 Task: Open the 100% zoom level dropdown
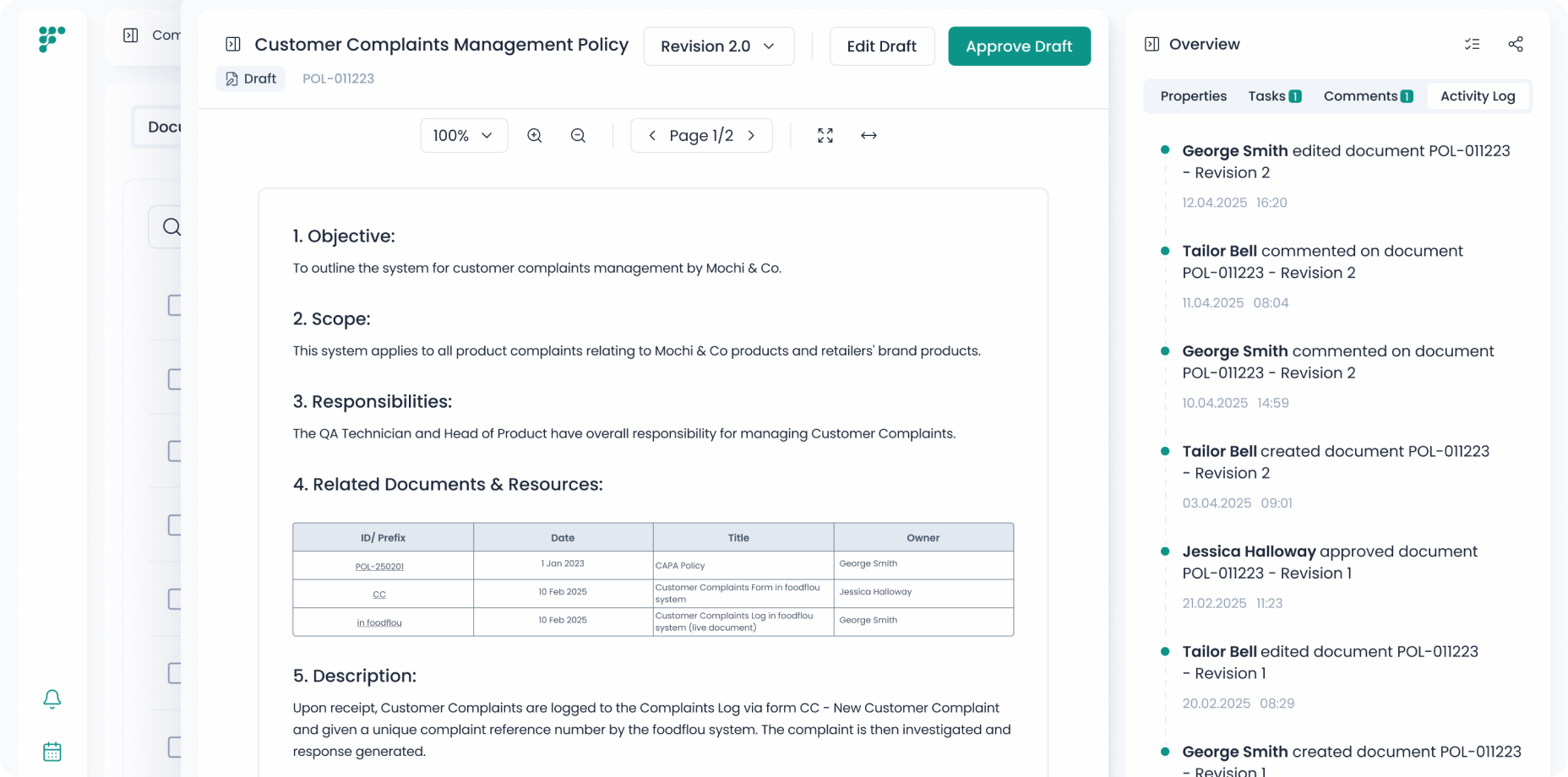coord(464,135)
